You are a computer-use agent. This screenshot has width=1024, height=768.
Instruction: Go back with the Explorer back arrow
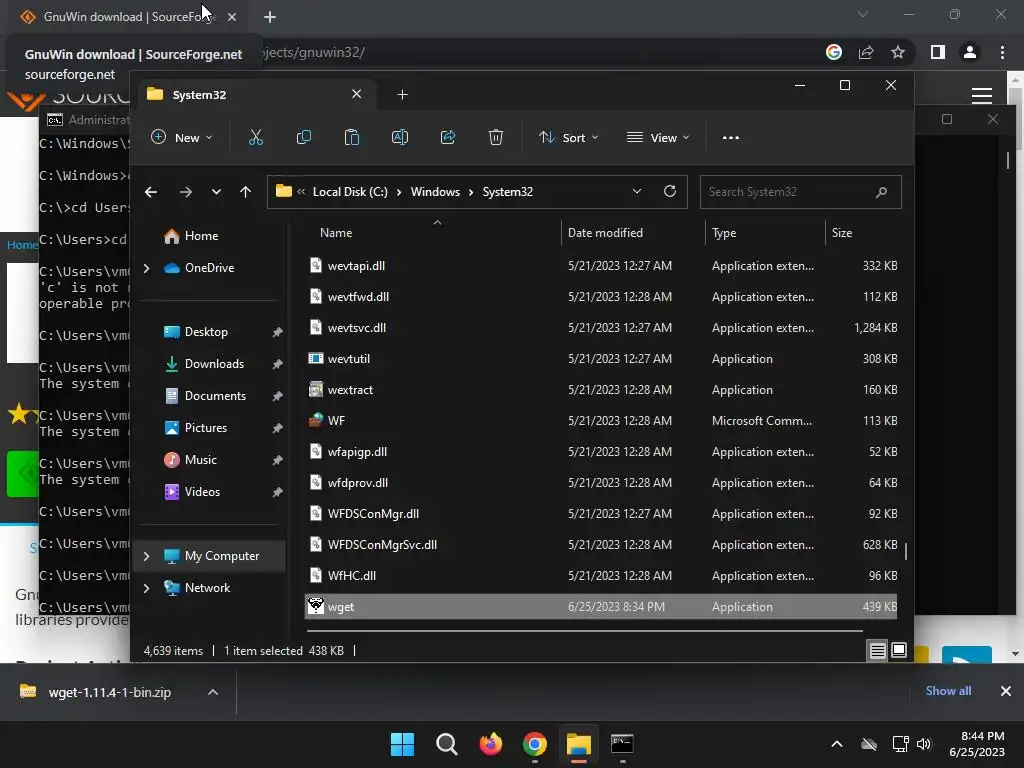[151, 192]
